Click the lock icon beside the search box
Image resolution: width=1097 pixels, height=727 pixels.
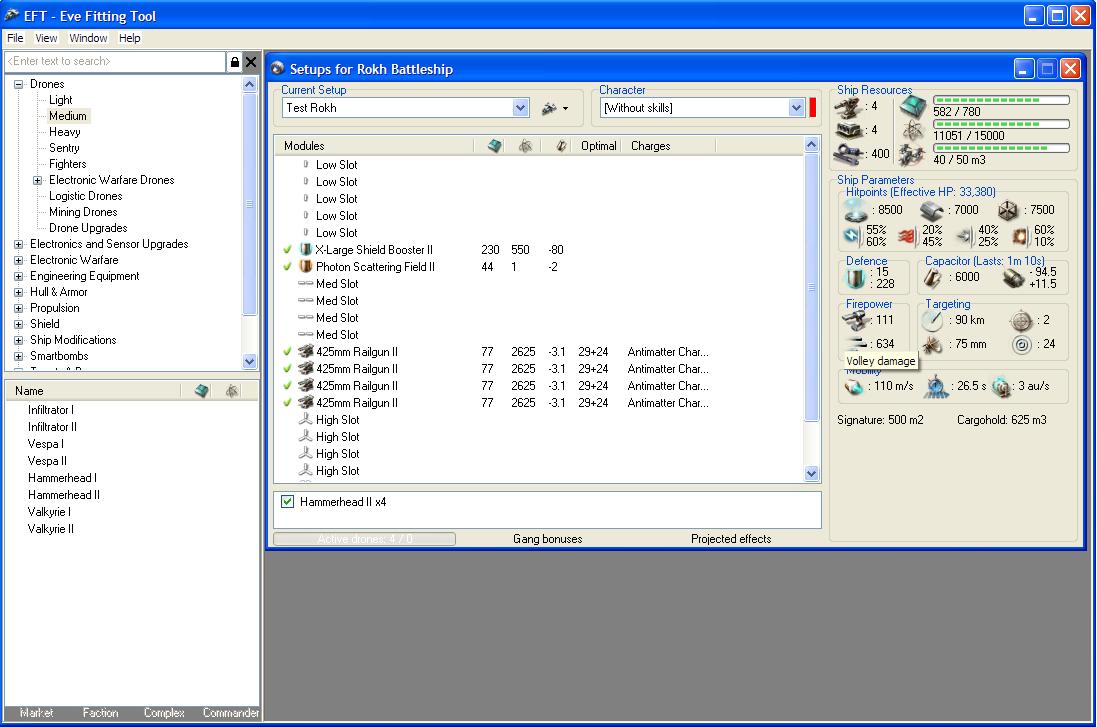tap(235, 62)
